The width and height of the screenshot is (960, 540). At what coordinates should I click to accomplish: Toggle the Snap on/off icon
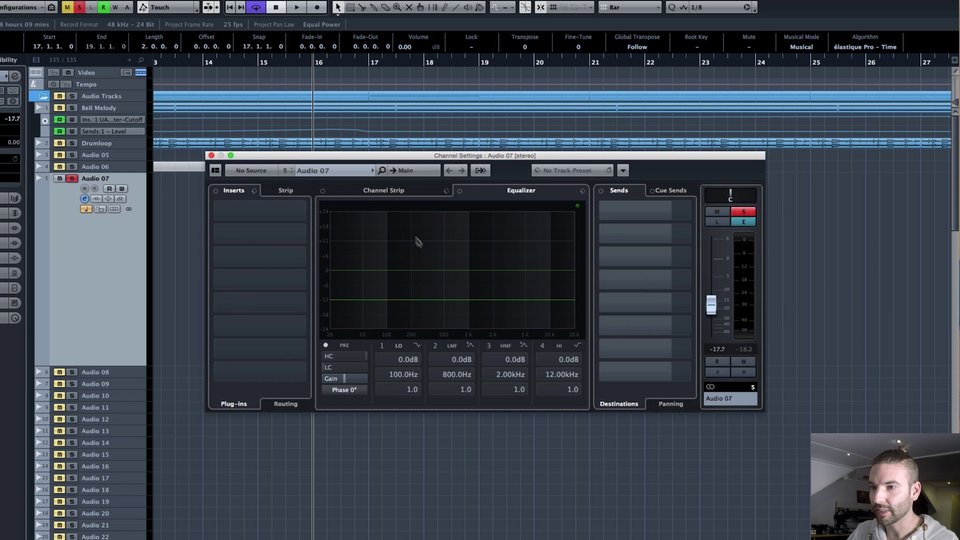click(541, 7)
